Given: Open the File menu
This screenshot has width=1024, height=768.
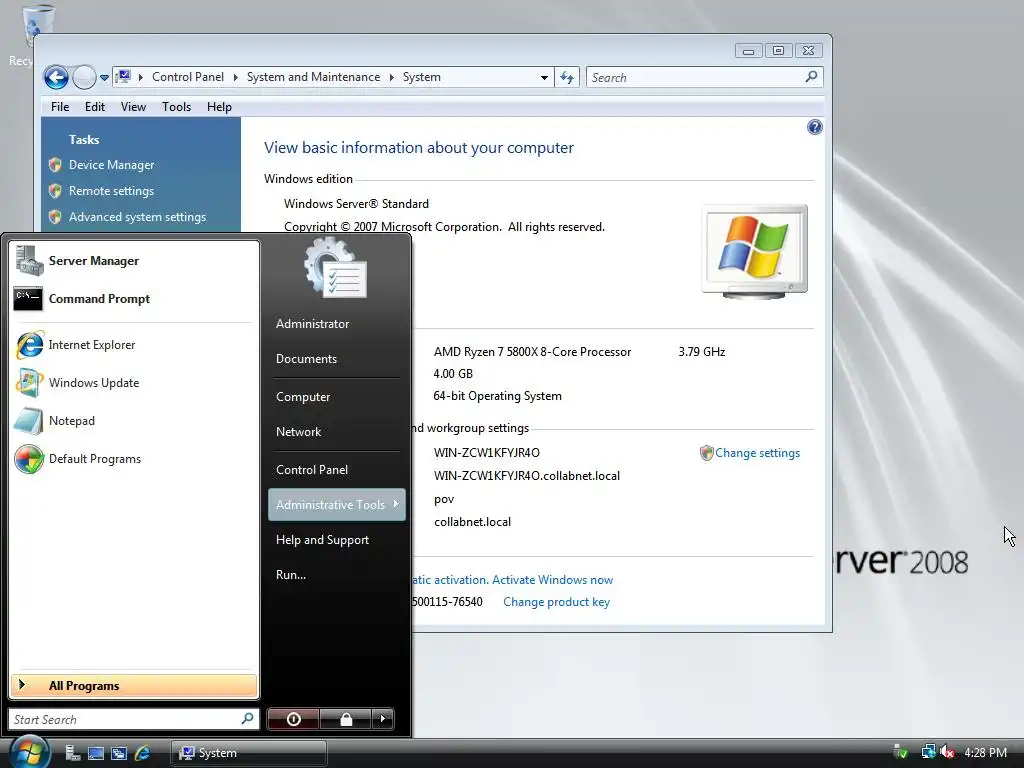Looking at the screenshot, I should point(60,106).
